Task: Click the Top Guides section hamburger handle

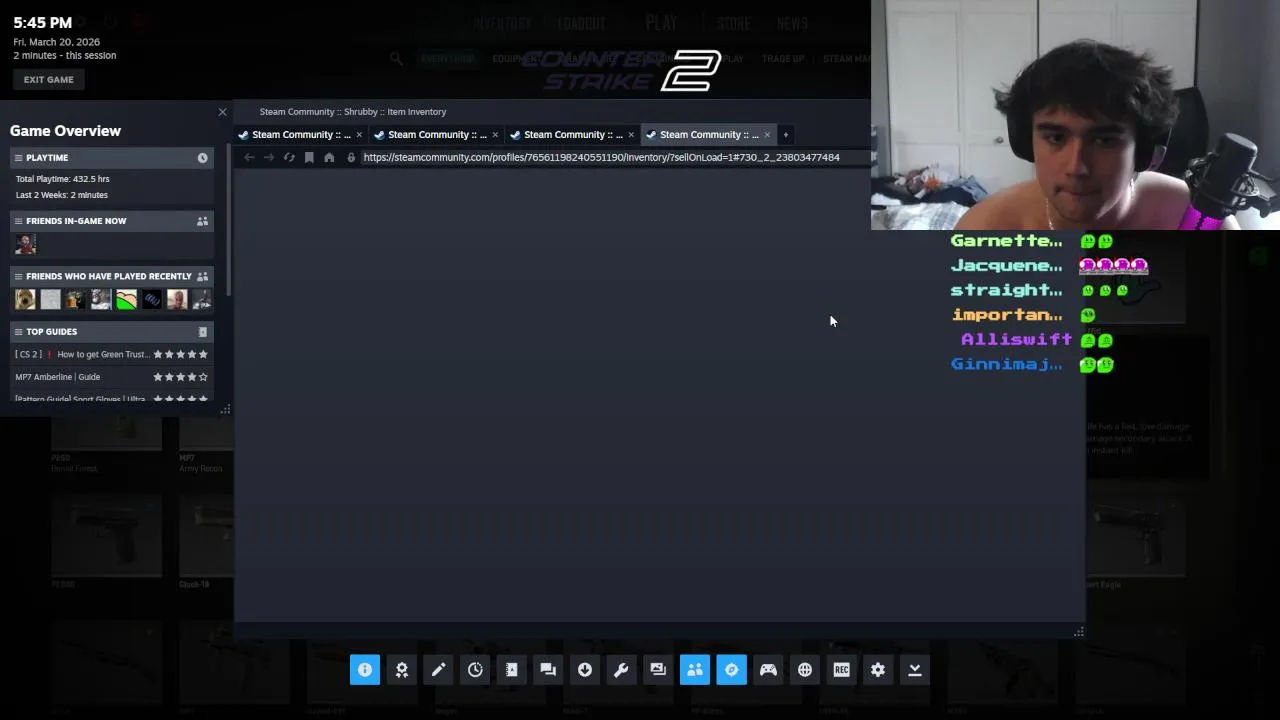Action: [x=18, y=332]
